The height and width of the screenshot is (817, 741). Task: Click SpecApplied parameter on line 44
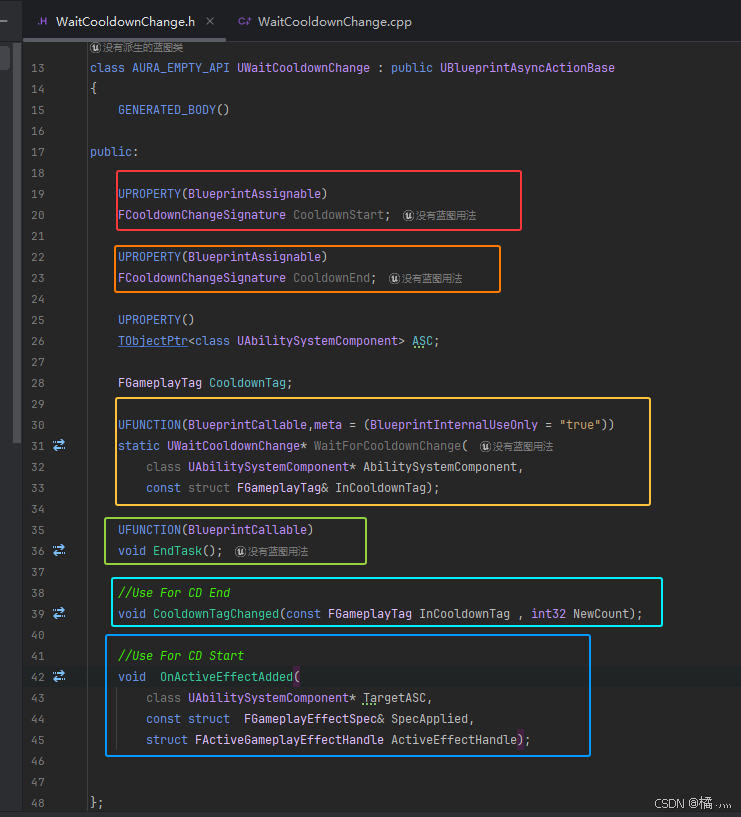pyautogui.click(x=429, y=719)
